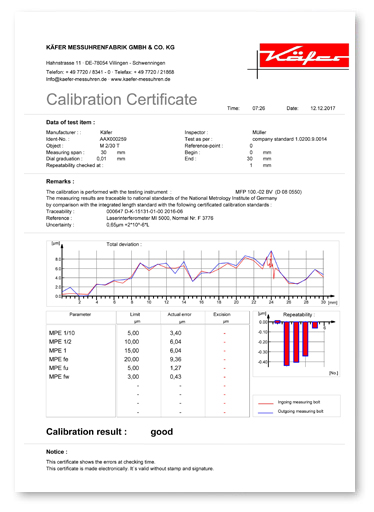
Task: Select reference 'Laserinterferometer MI 5000, Normal Nr. F 3776'
Action: [160, 218]
